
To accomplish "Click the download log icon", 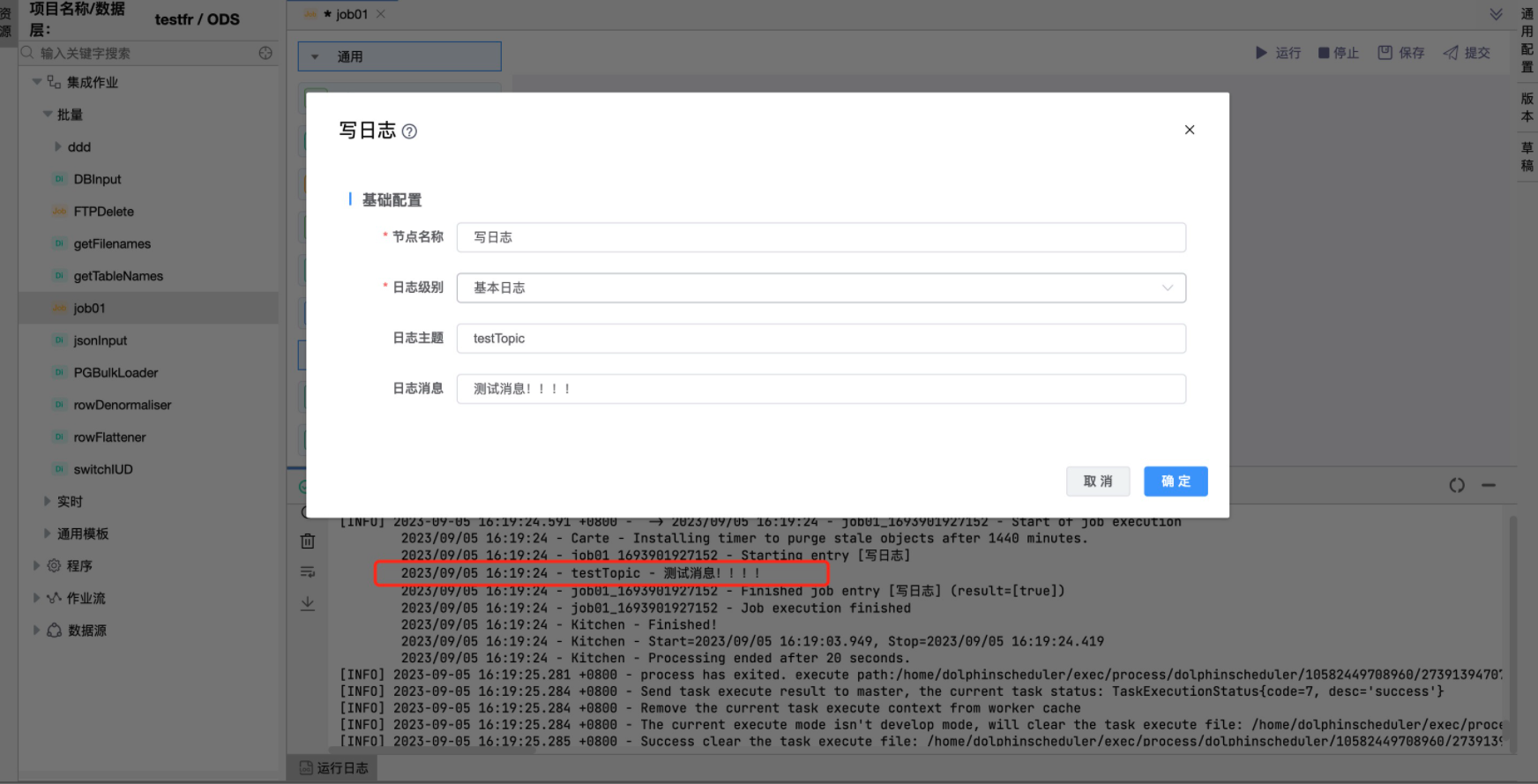I will click(x=308, y=603).
